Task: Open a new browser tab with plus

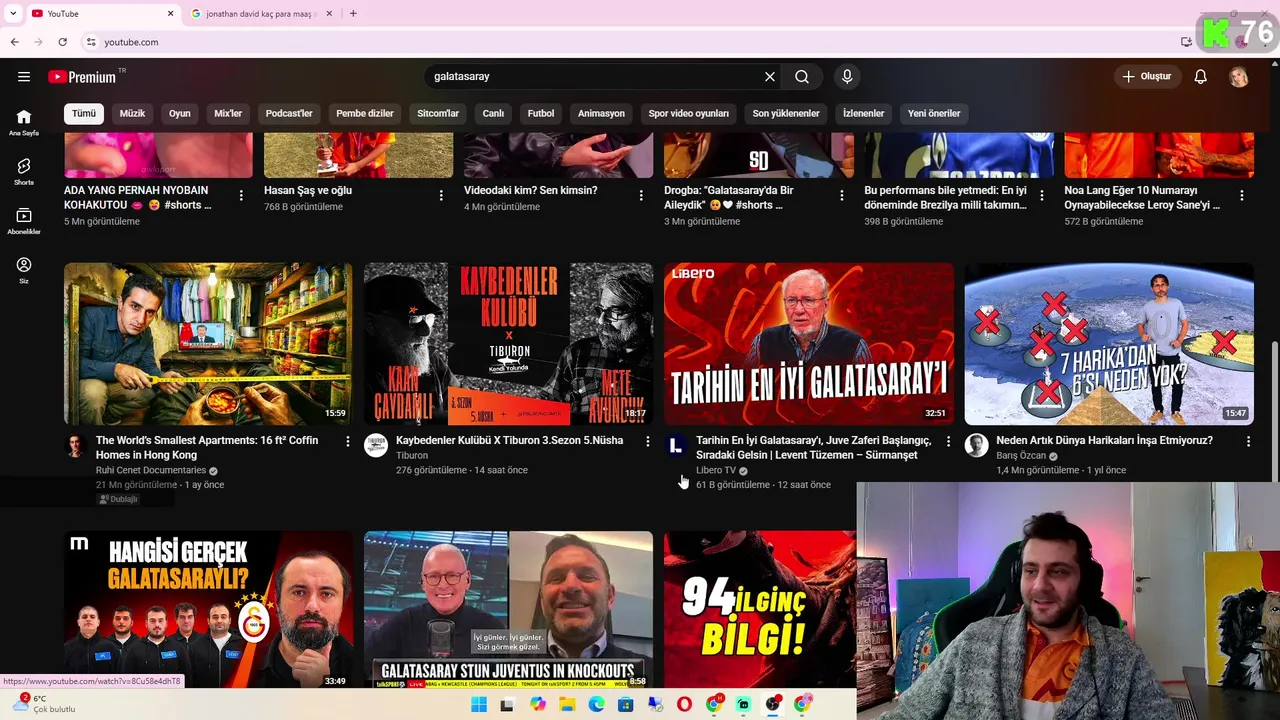Action: point(353,13)
